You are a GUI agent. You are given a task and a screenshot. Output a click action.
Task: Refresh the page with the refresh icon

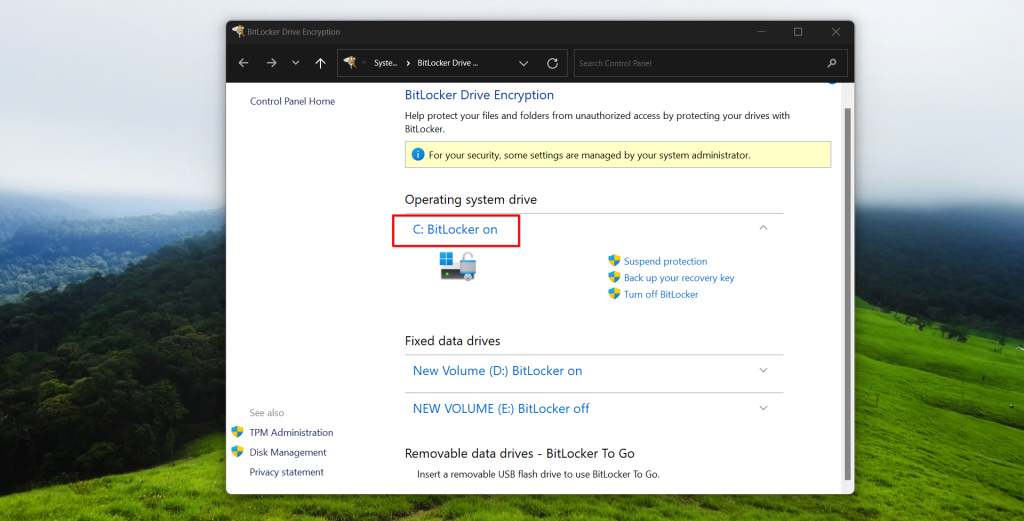[552, 63]
